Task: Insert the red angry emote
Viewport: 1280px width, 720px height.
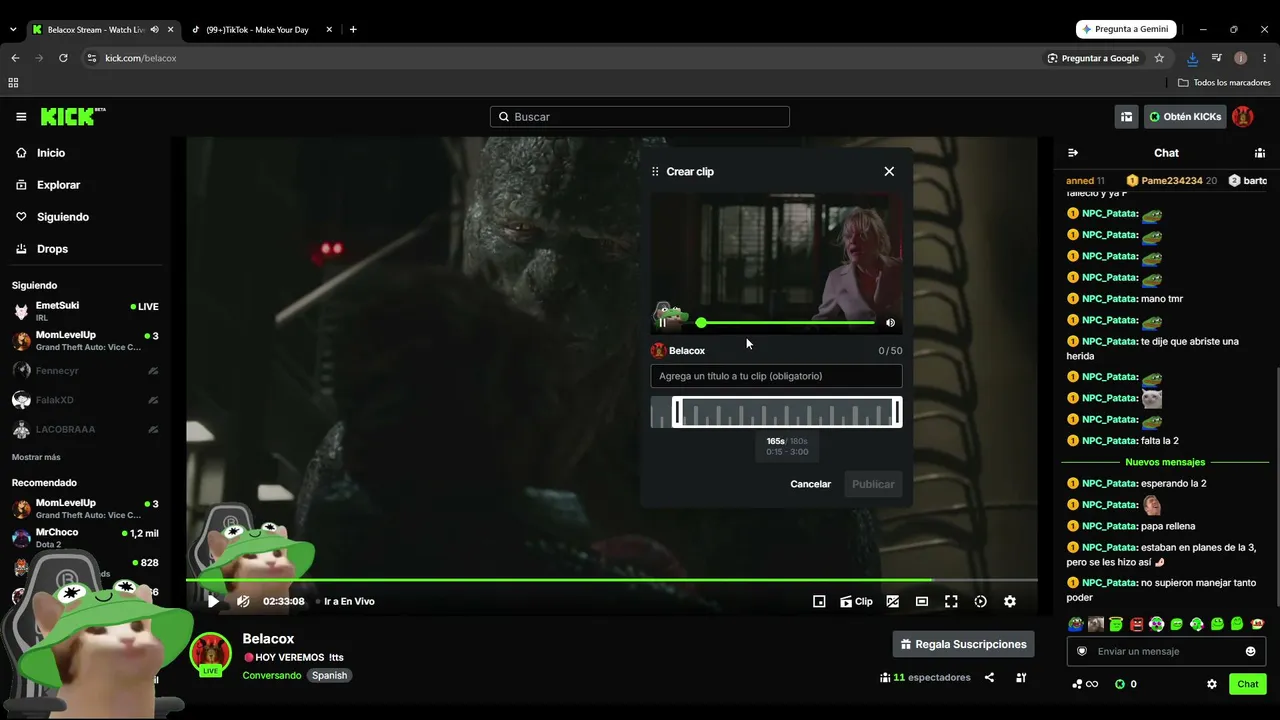Action: coord(1136,624)
